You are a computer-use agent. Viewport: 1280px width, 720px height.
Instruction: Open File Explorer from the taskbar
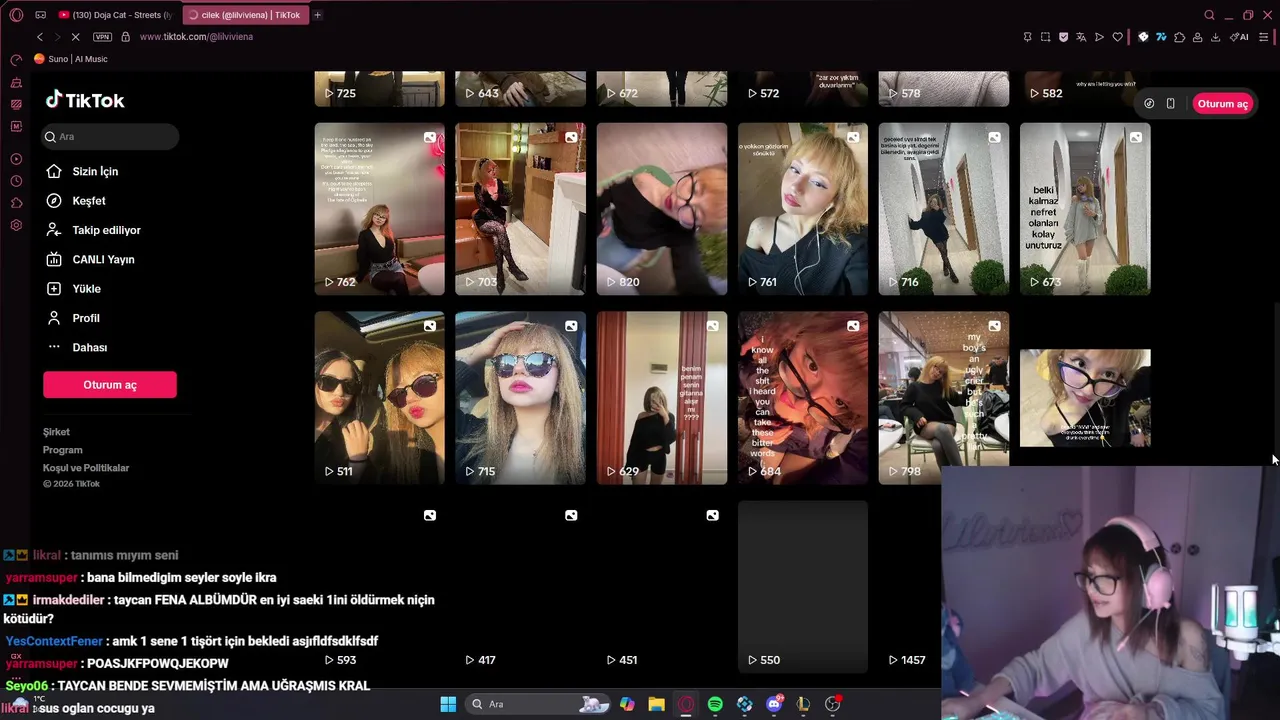pos(656,704)
